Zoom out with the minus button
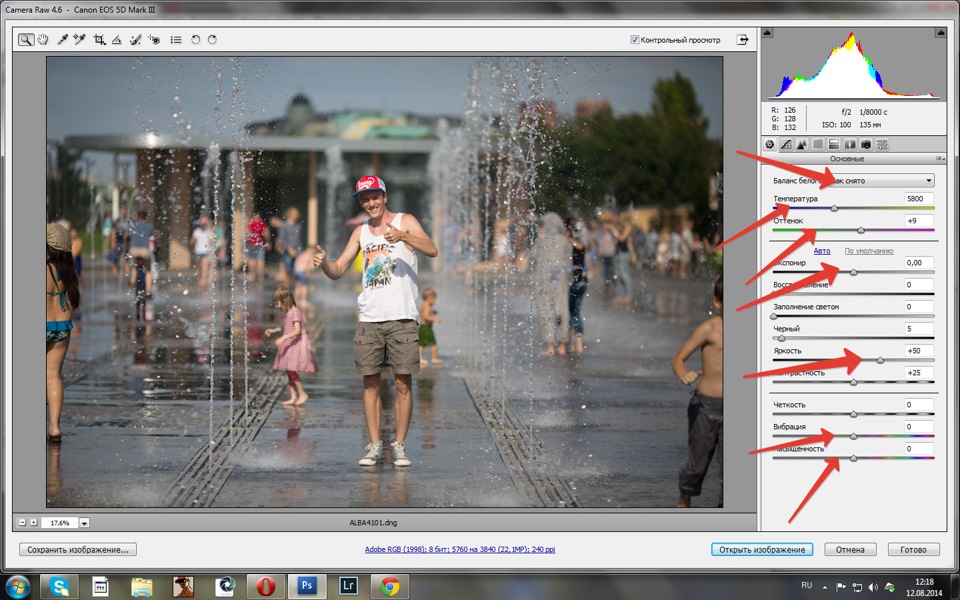 pyautogui.click(x=23, y=522)
